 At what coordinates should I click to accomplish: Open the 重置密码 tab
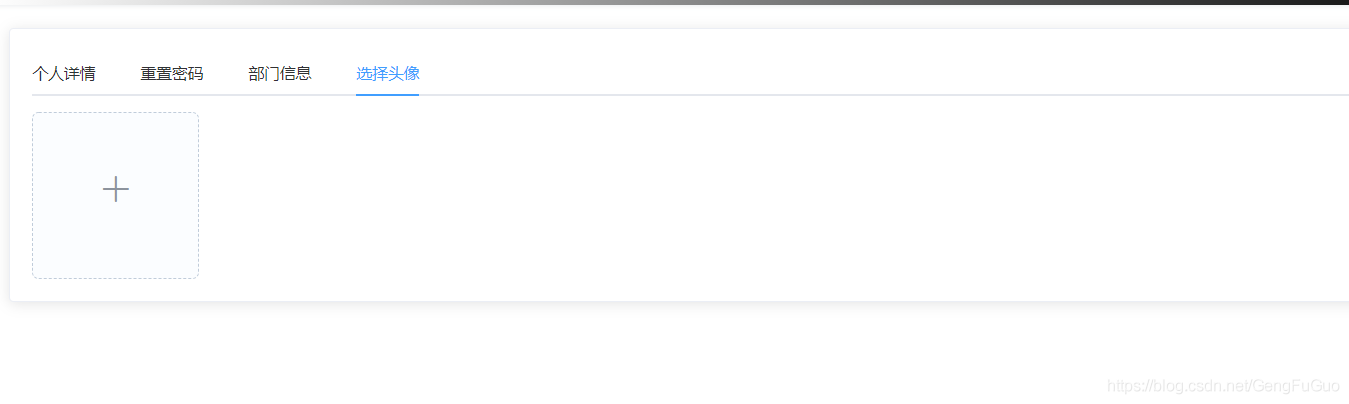pyautogui.click(x=172, y=74)
